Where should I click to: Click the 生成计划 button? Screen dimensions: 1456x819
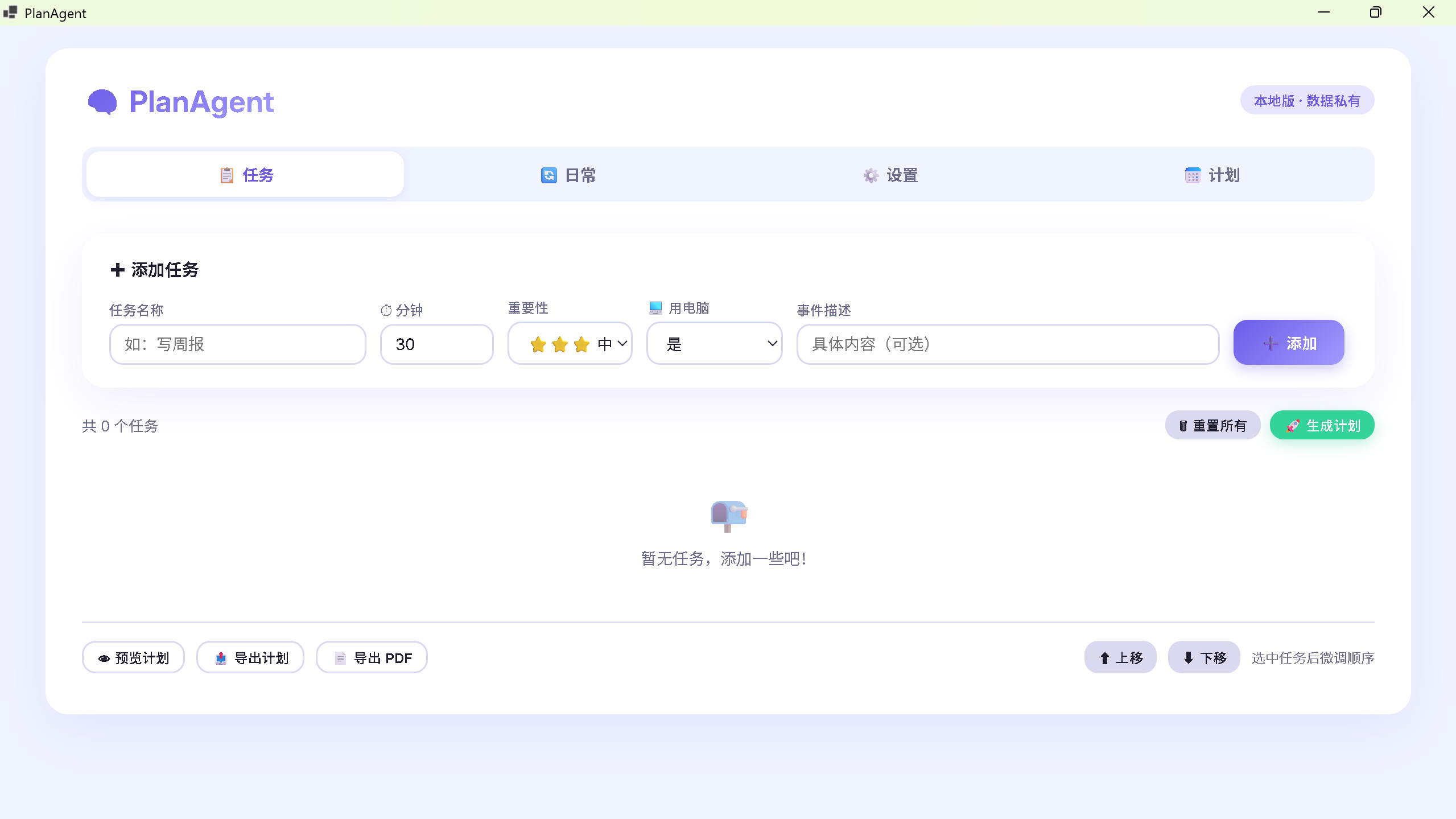[x=1322, y=425]
